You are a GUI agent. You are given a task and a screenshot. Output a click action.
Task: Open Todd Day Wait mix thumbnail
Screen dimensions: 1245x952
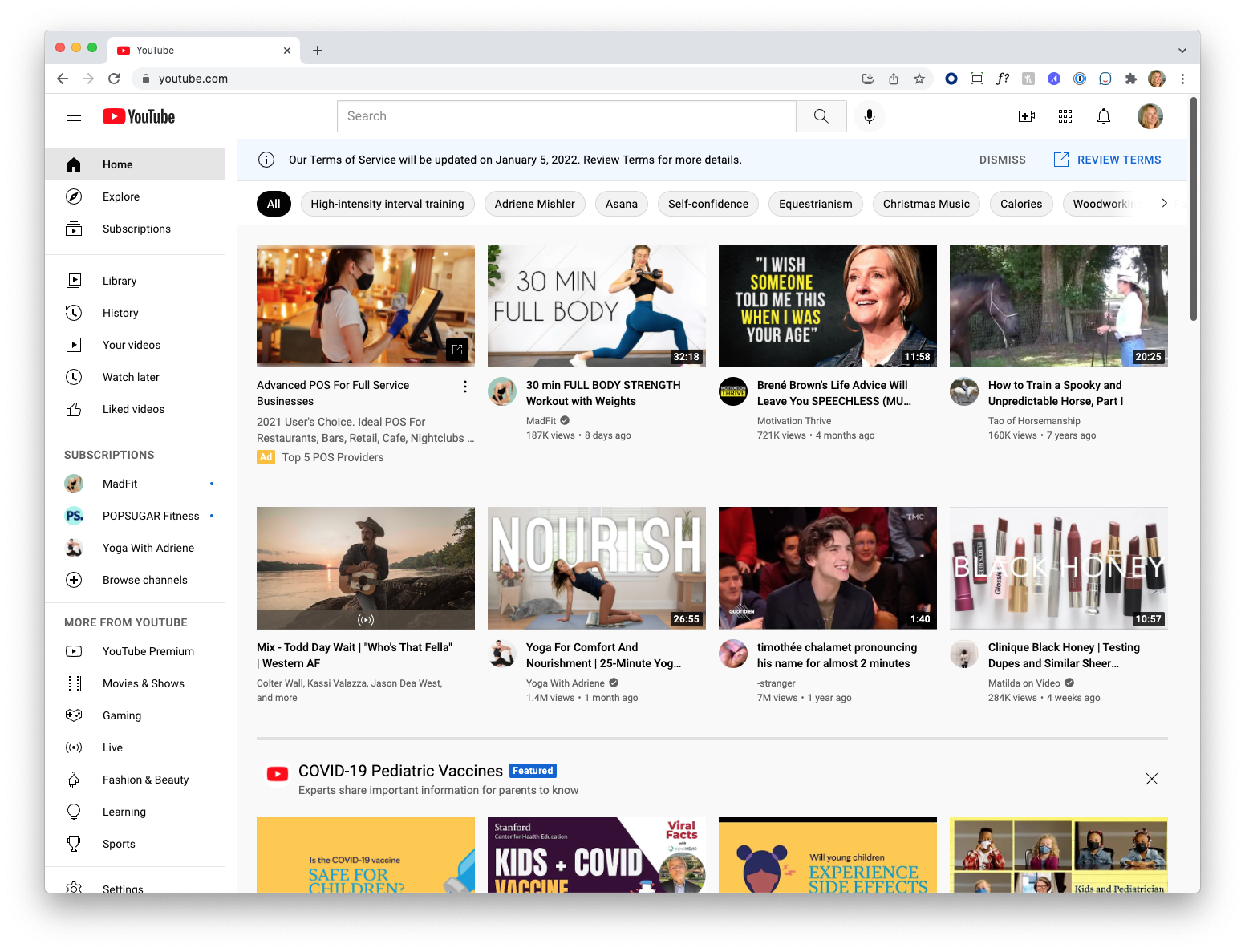[x=366, y=568]
